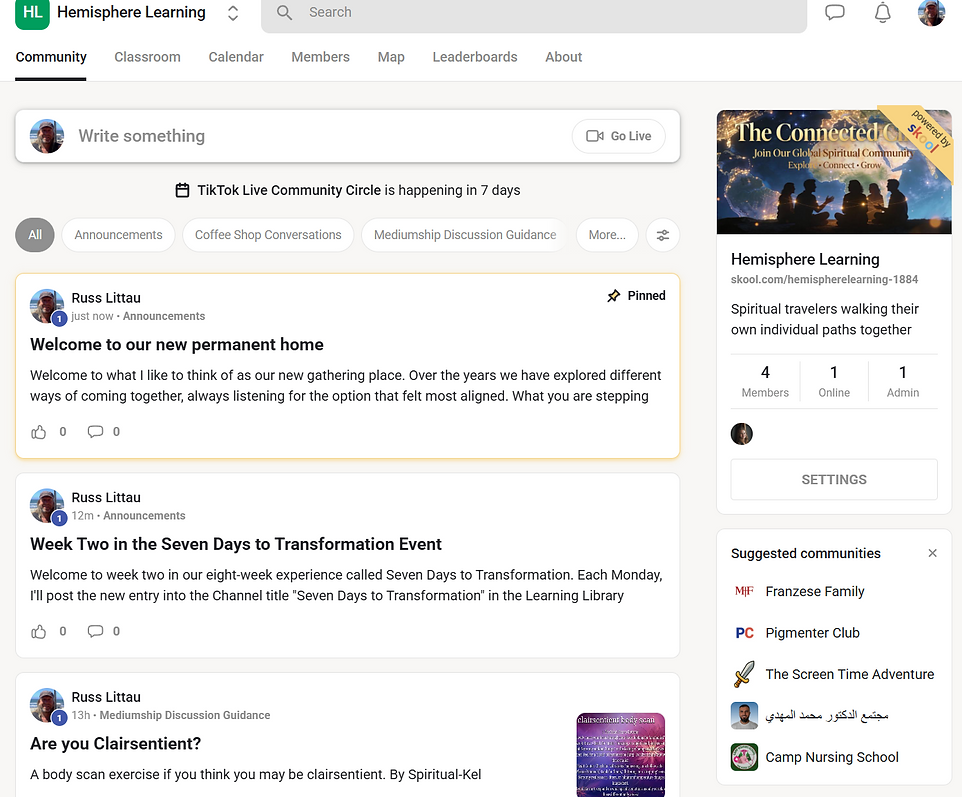Screen dimensions: 962x797
Task: Open the Leaderboards tab
Action: (475, 57)
